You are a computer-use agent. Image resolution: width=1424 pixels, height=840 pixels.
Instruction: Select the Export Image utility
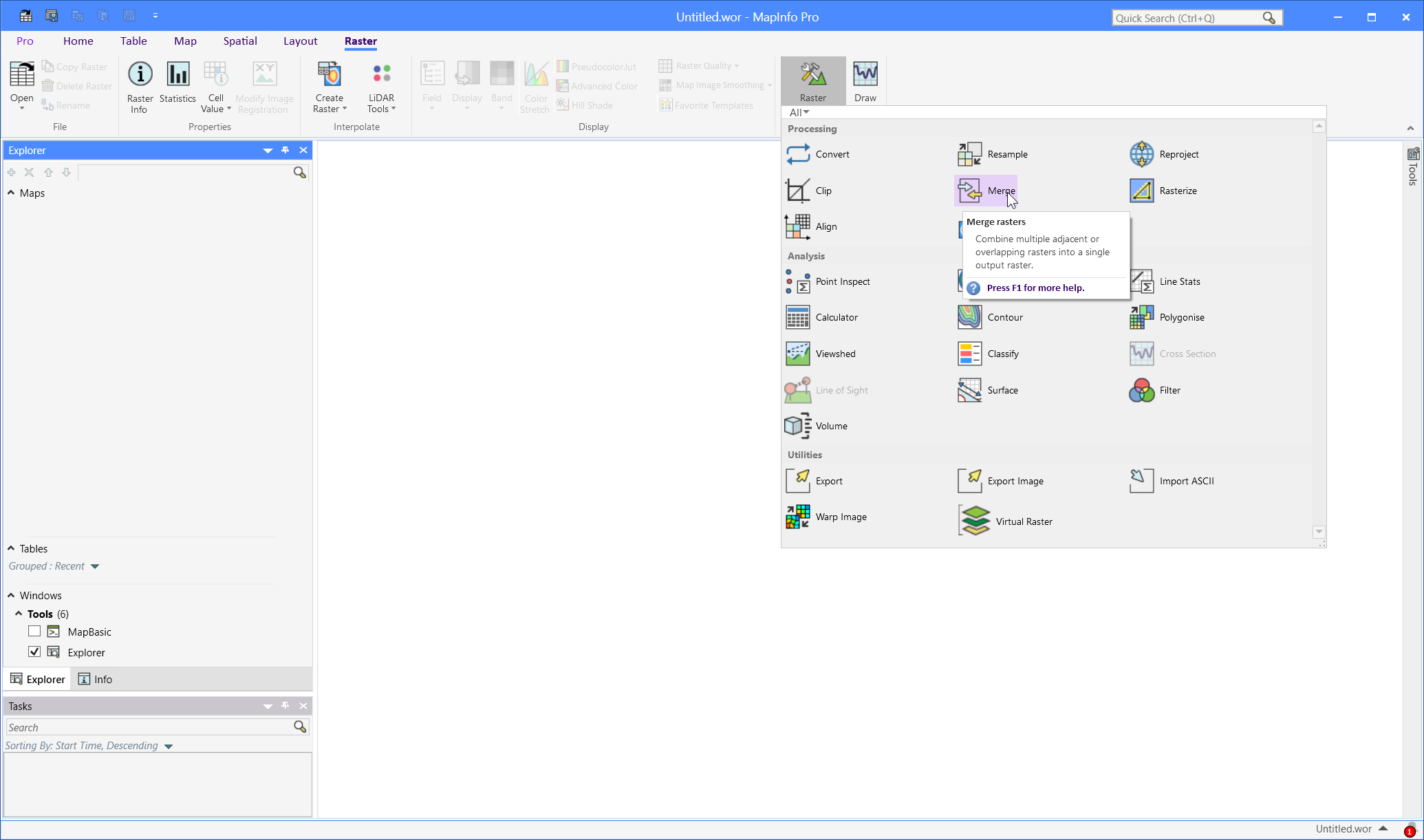click(1001, 481)
